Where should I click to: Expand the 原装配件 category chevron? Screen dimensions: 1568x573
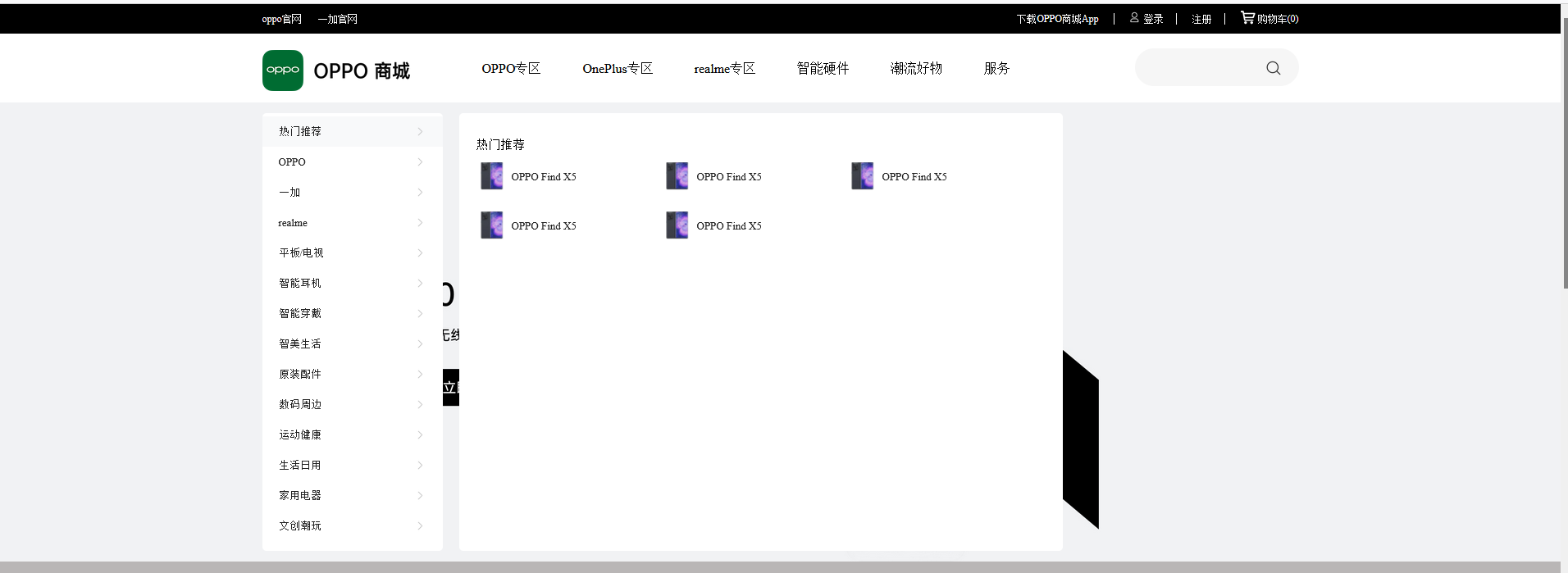pyautogui.click(x=420, y=374)
